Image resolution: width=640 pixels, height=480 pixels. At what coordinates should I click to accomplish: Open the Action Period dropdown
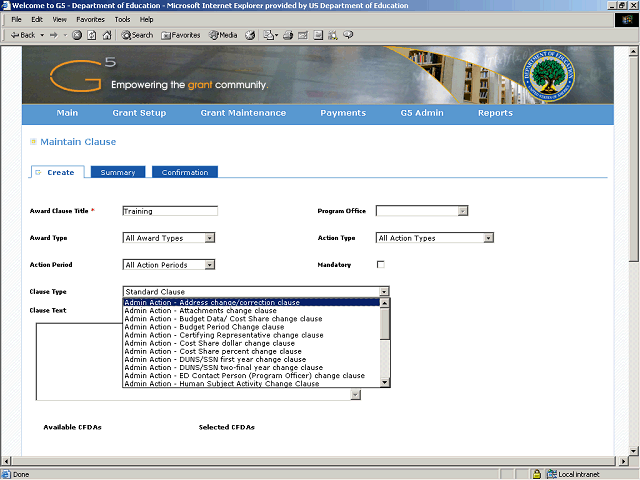[x=169, y=264]
